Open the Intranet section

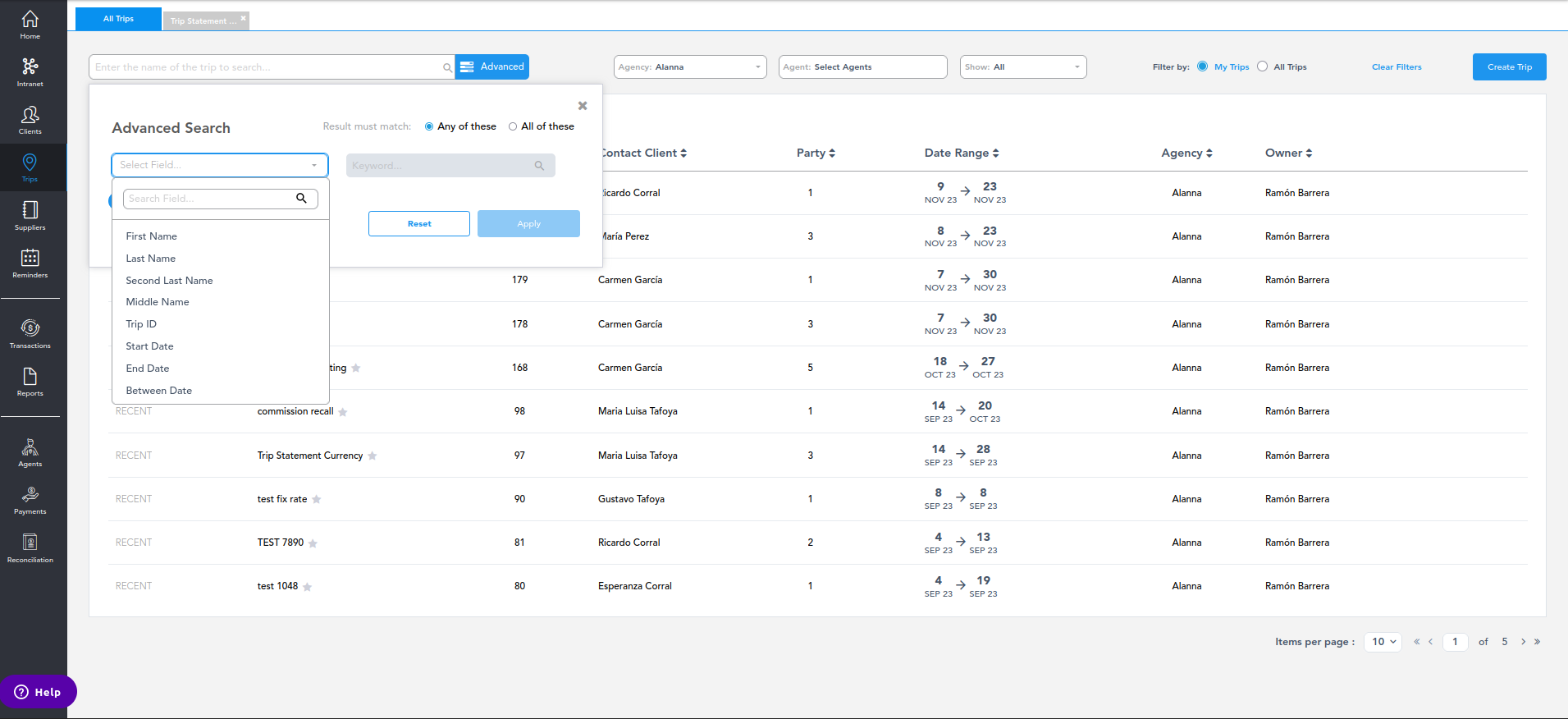[30, 72]
